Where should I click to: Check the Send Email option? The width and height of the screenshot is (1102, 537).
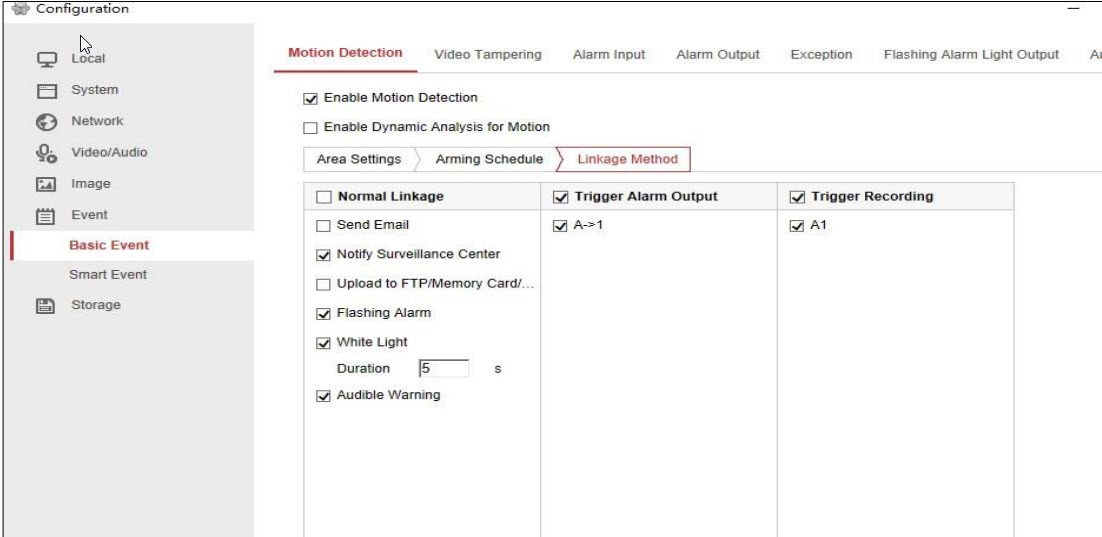tap(323, 226)
